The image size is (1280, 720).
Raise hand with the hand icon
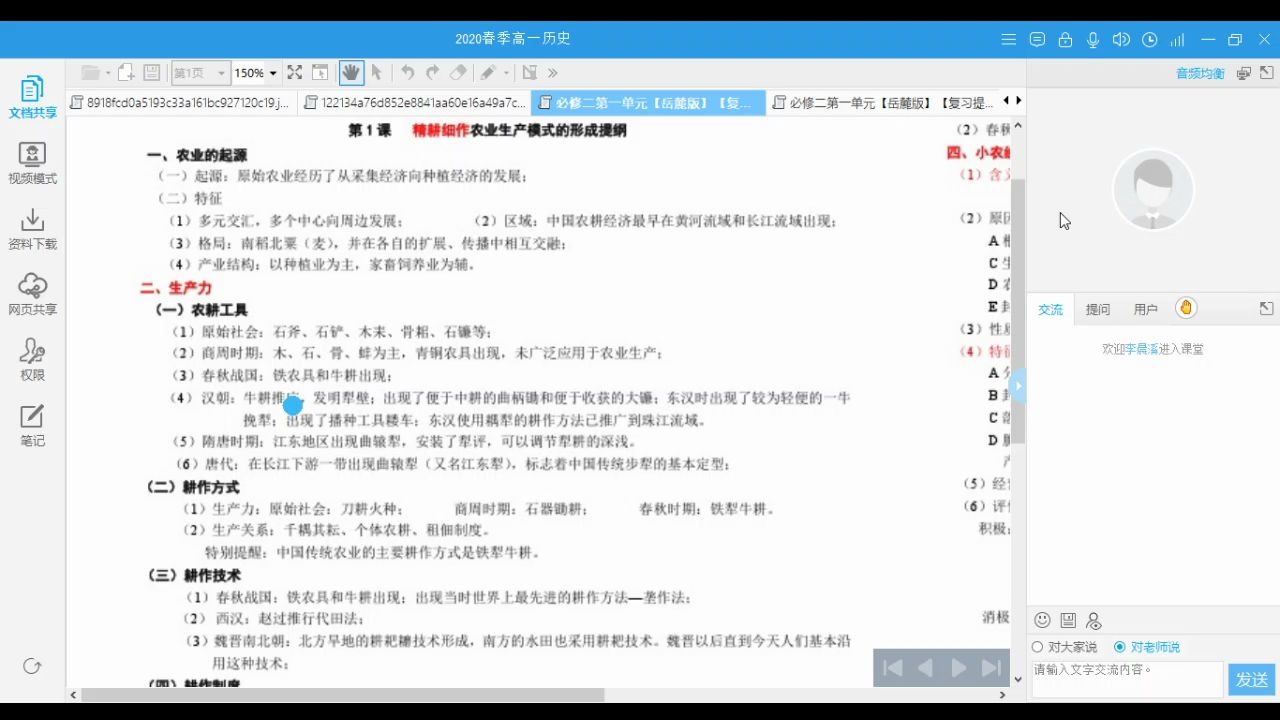tap(1185, 308)
